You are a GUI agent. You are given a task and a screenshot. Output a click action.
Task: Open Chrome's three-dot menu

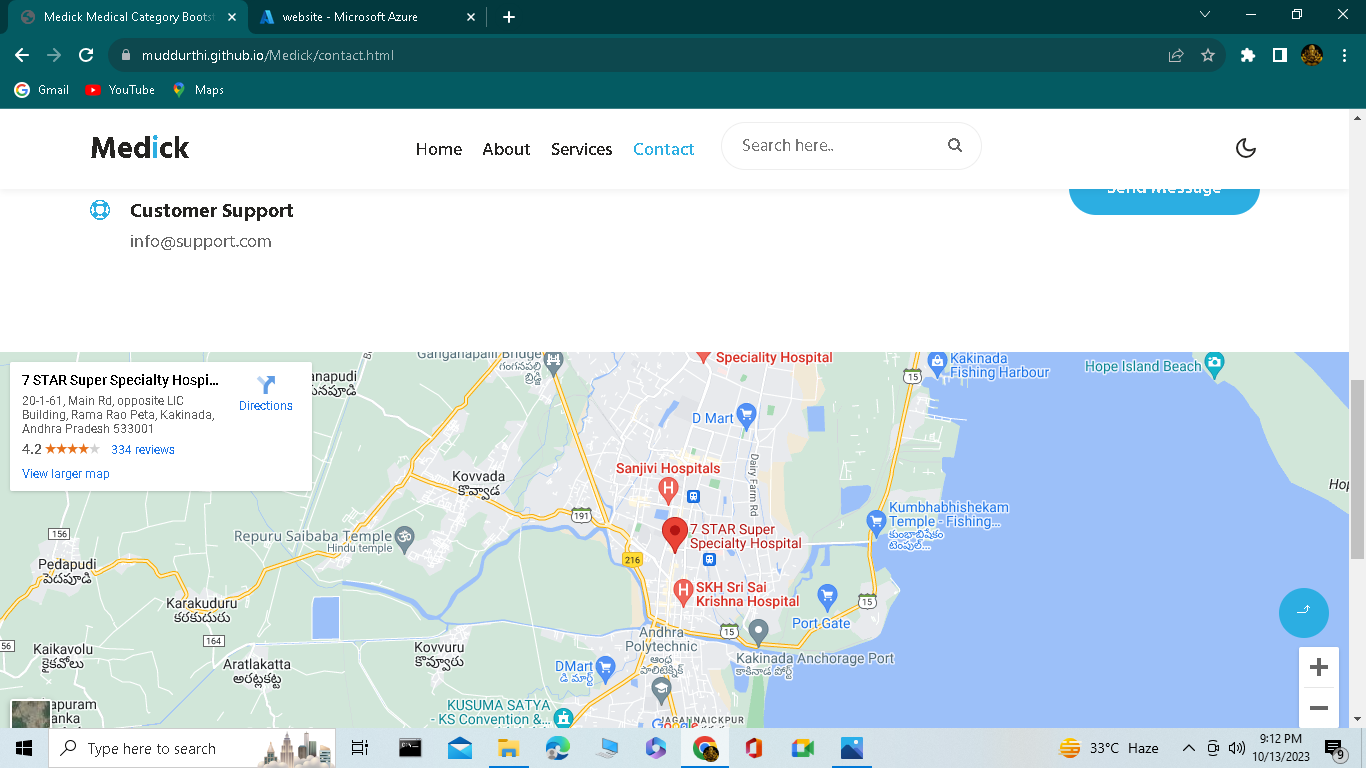point(1345,55)
